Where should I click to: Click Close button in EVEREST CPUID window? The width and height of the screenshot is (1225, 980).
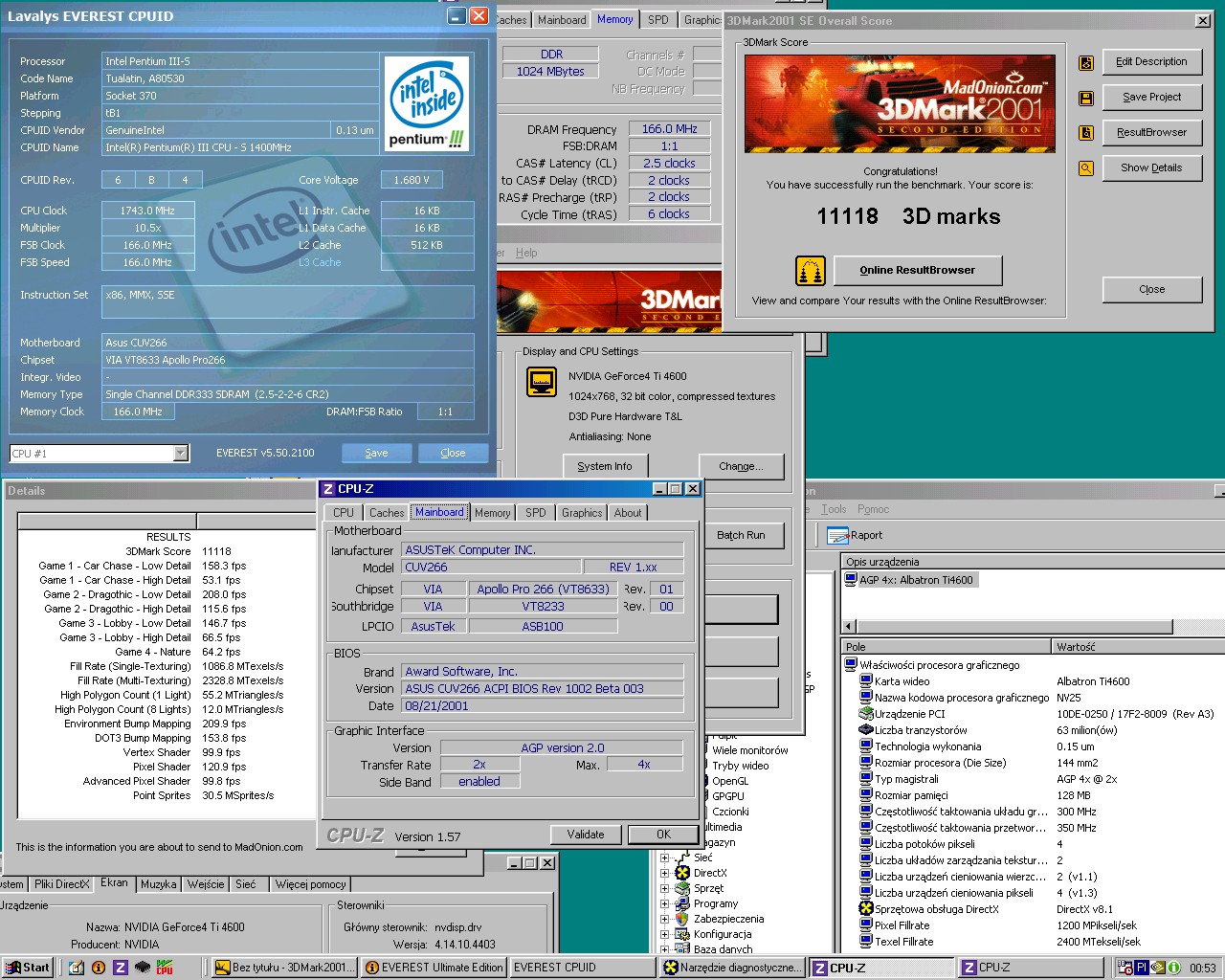[453, 454]
